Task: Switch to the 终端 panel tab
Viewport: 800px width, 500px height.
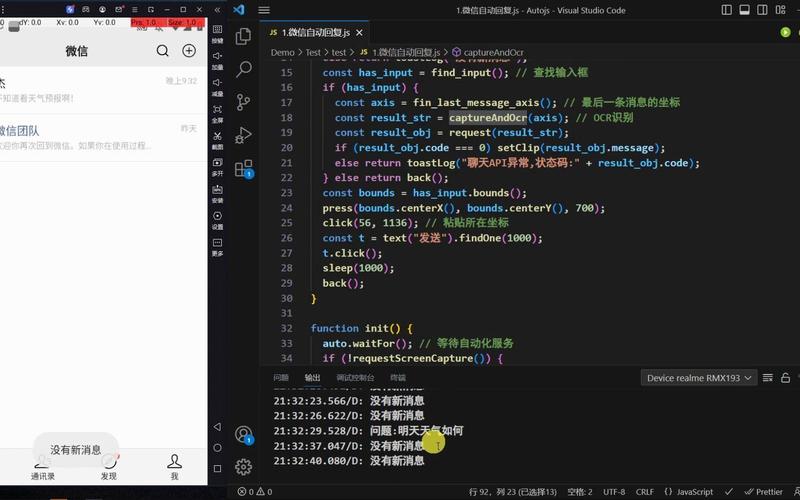Action: click(x=398, y=378)
